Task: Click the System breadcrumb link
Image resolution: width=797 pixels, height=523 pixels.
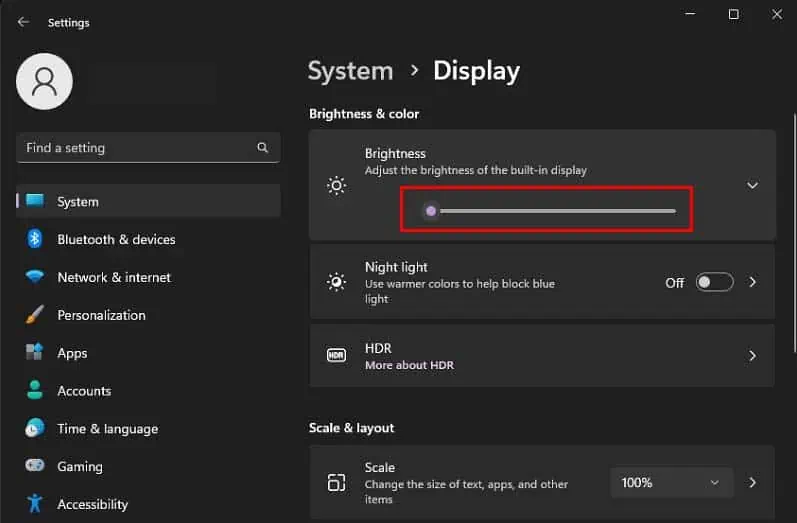Action: (x=350, y=71)
